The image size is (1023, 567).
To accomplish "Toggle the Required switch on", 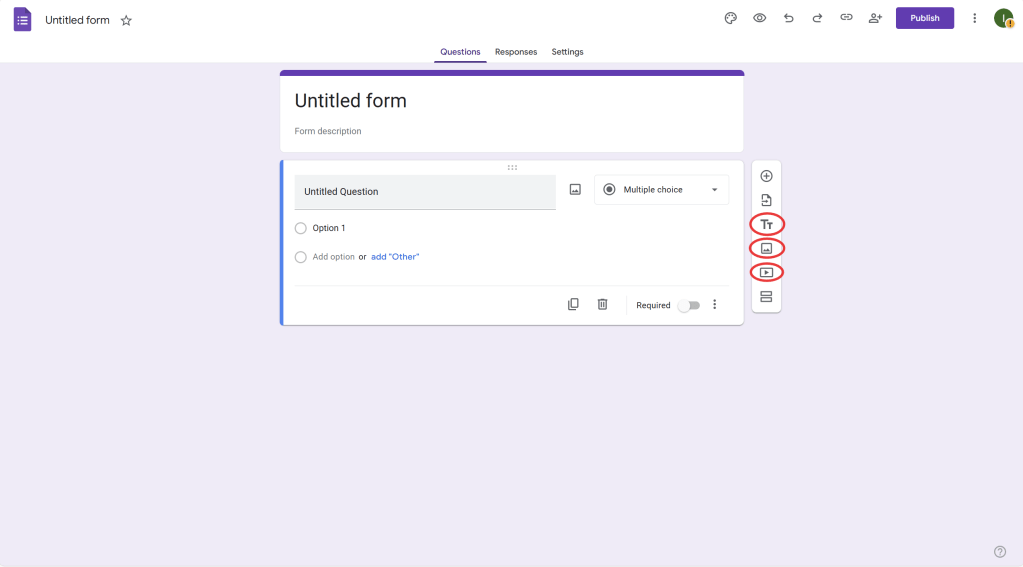I will [689, 305].
